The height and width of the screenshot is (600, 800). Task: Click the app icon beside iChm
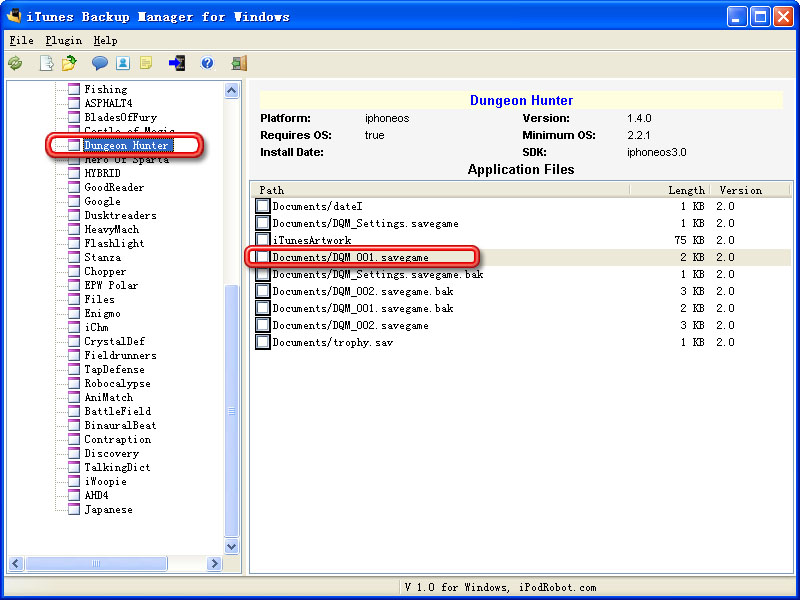pyautogui.click(x=74, y=328)
